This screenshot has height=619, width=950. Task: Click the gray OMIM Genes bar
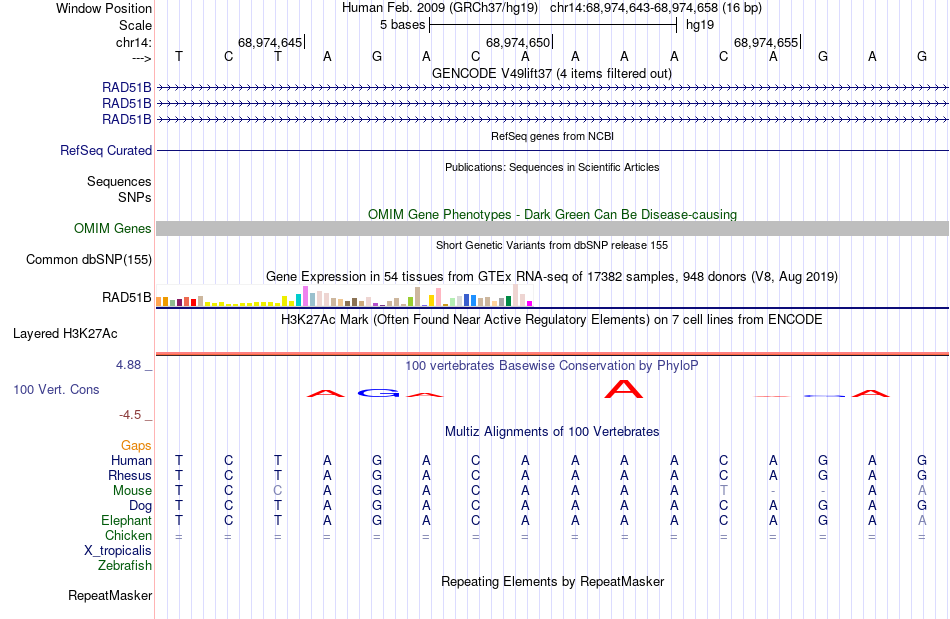tap(552, 228)
